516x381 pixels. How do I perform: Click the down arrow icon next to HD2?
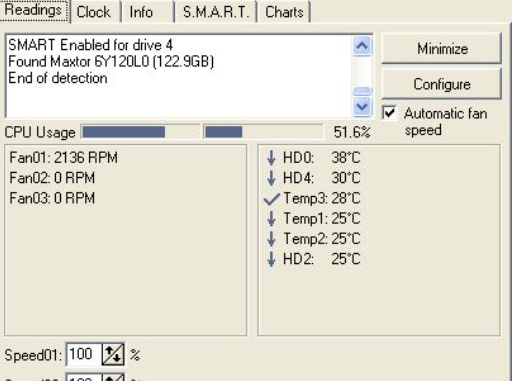tap(271, 259)
